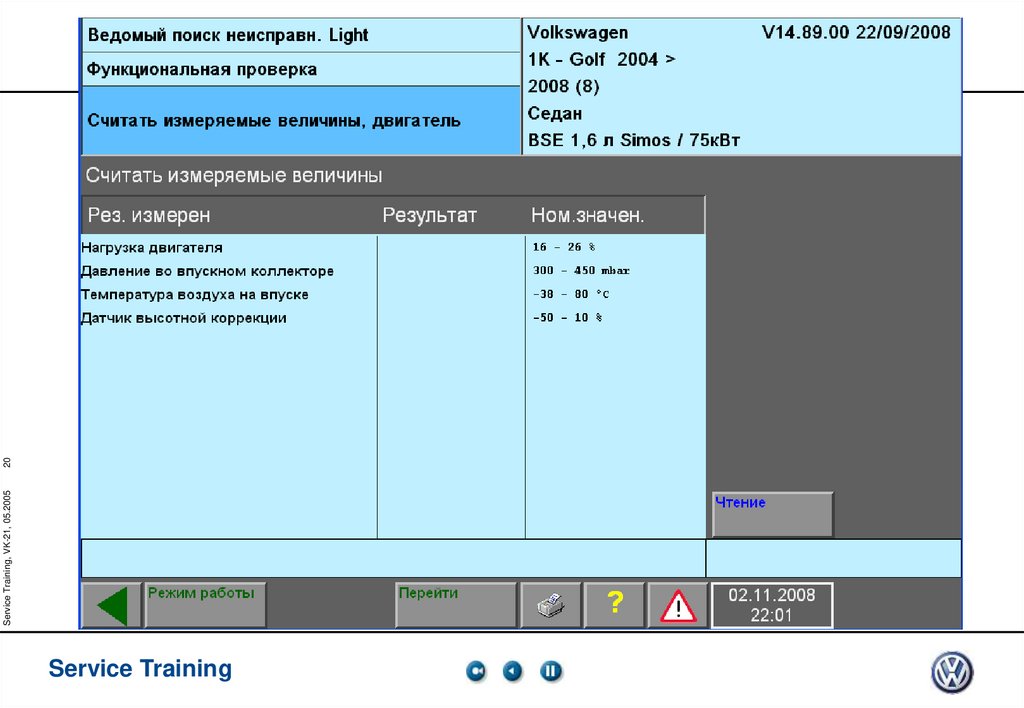Click nominal value 16 - 26 %
Viewport: 1024px width, 708px height.
(564, 247)
